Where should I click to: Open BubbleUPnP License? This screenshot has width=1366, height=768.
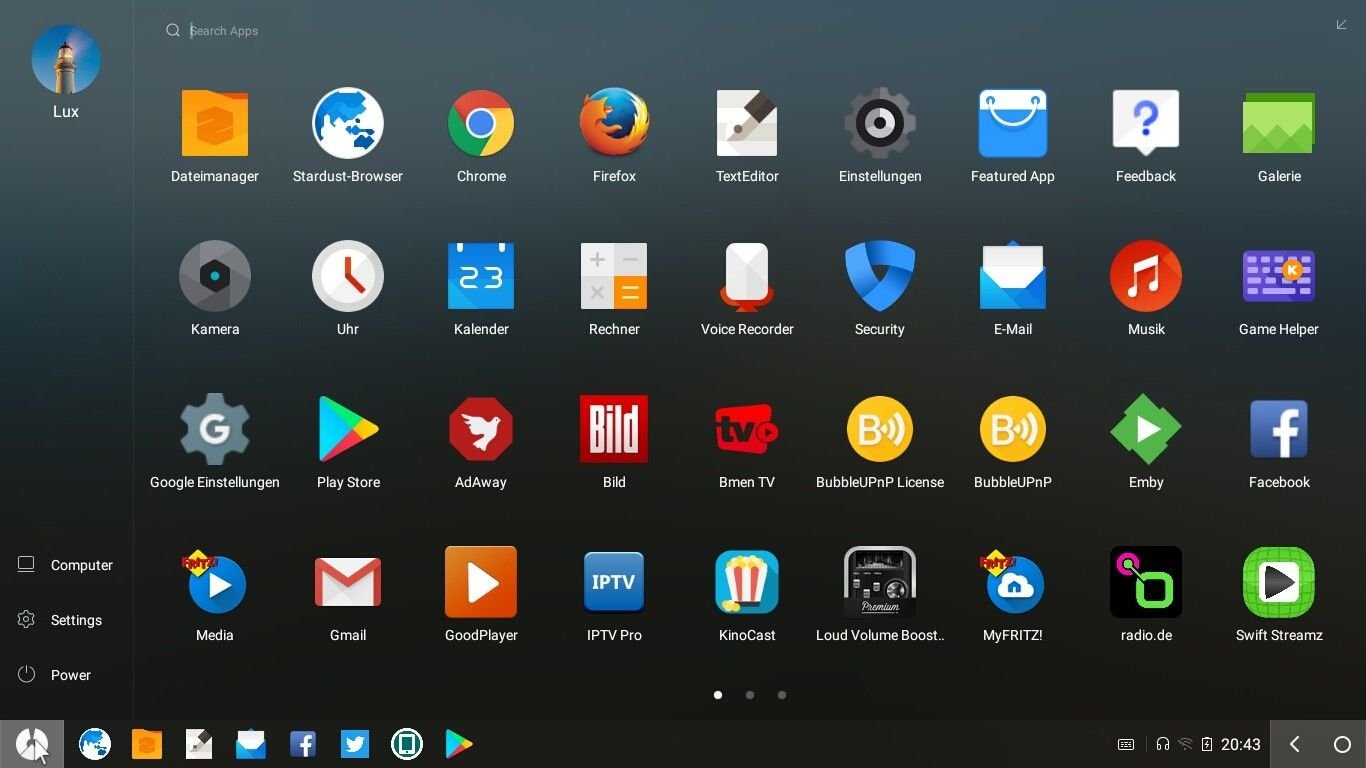[x=880, y=429]
